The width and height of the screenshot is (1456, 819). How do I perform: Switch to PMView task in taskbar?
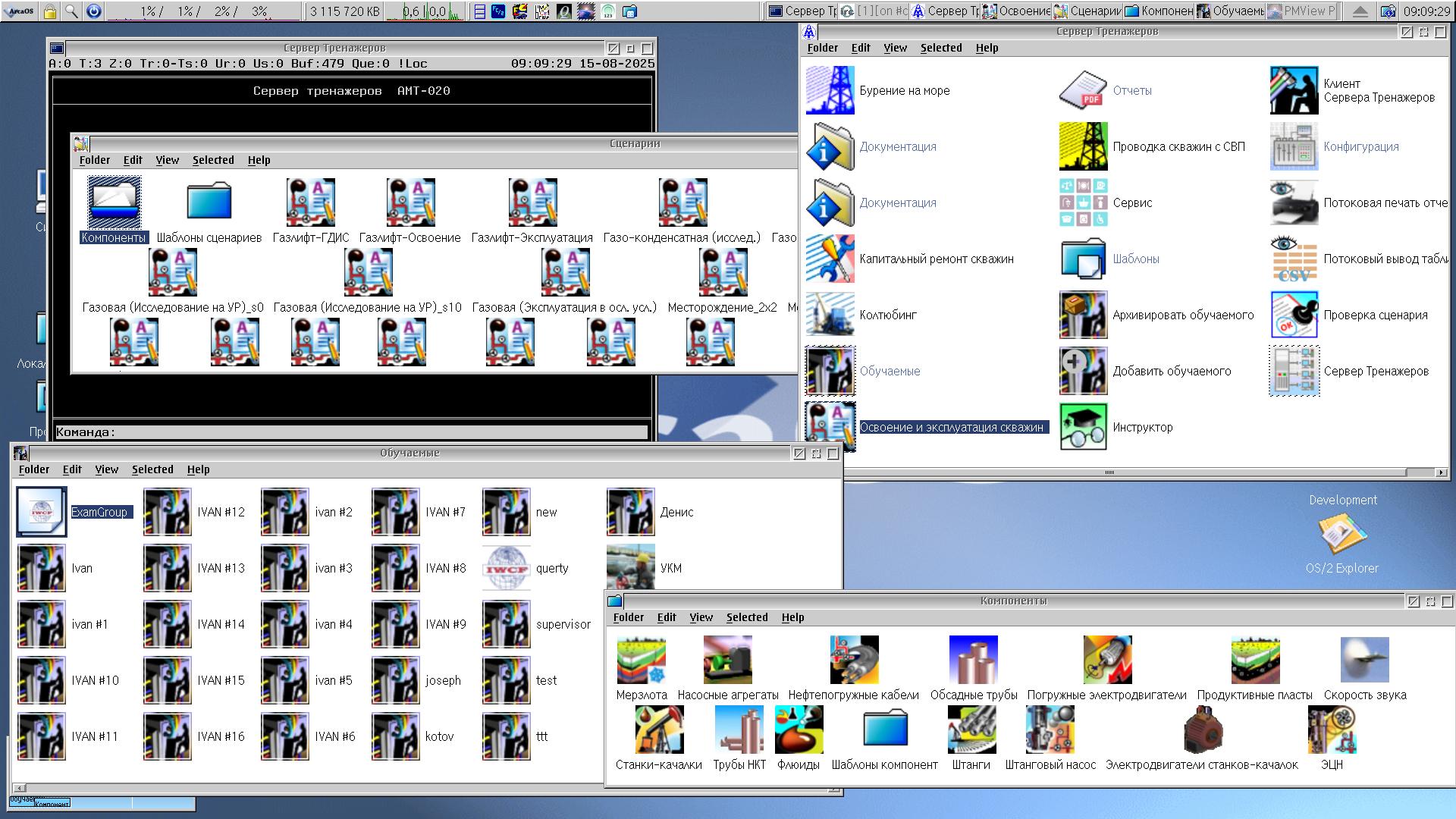click(1301, 11)
